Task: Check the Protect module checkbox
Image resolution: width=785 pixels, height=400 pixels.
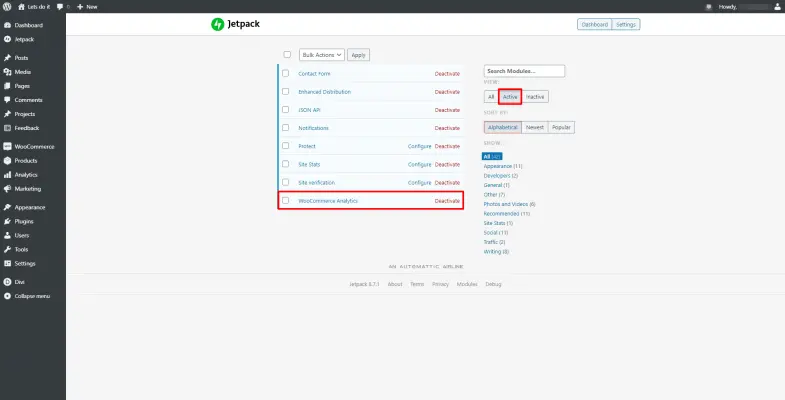Action: point(285,146)
